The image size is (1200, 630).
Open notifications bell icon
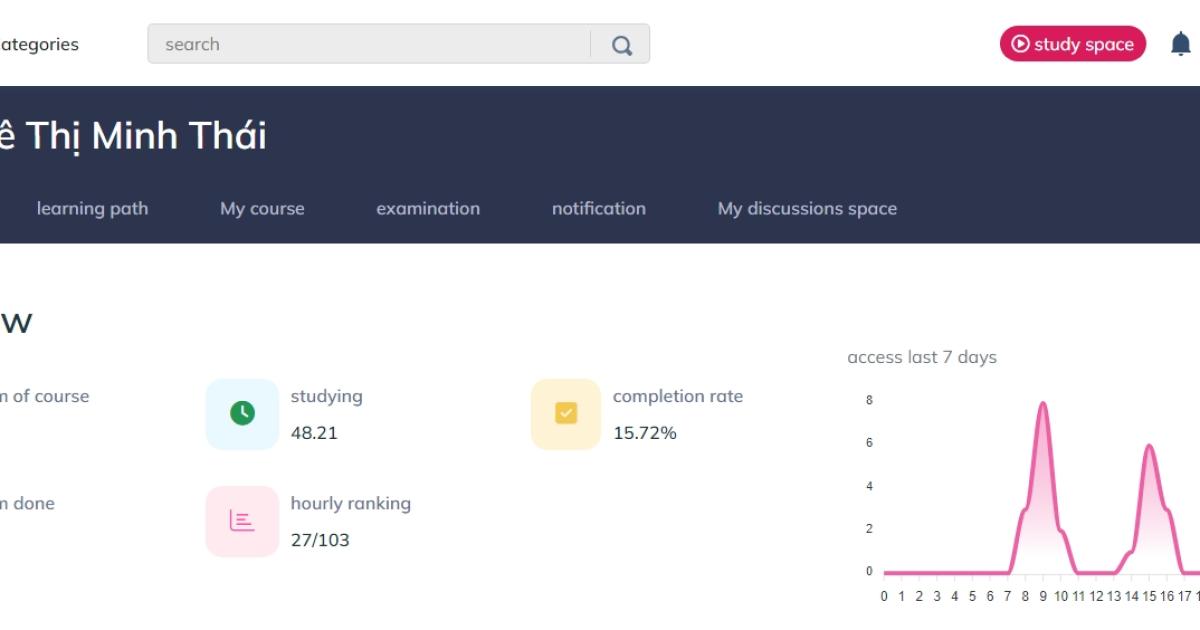(x=1181, y=44)
